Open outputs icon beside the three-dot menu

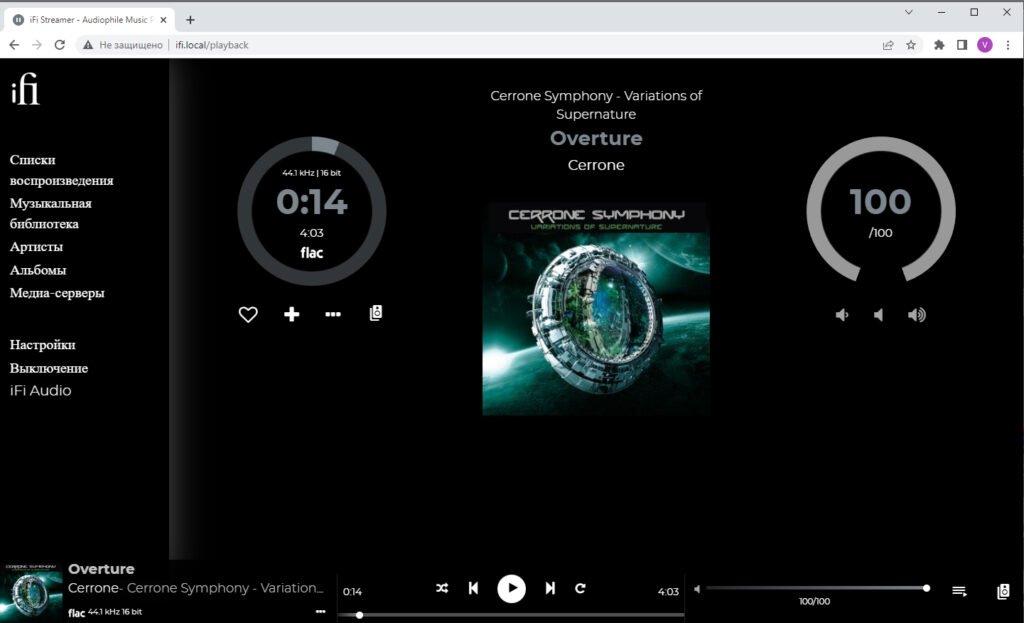pos(376,313)
